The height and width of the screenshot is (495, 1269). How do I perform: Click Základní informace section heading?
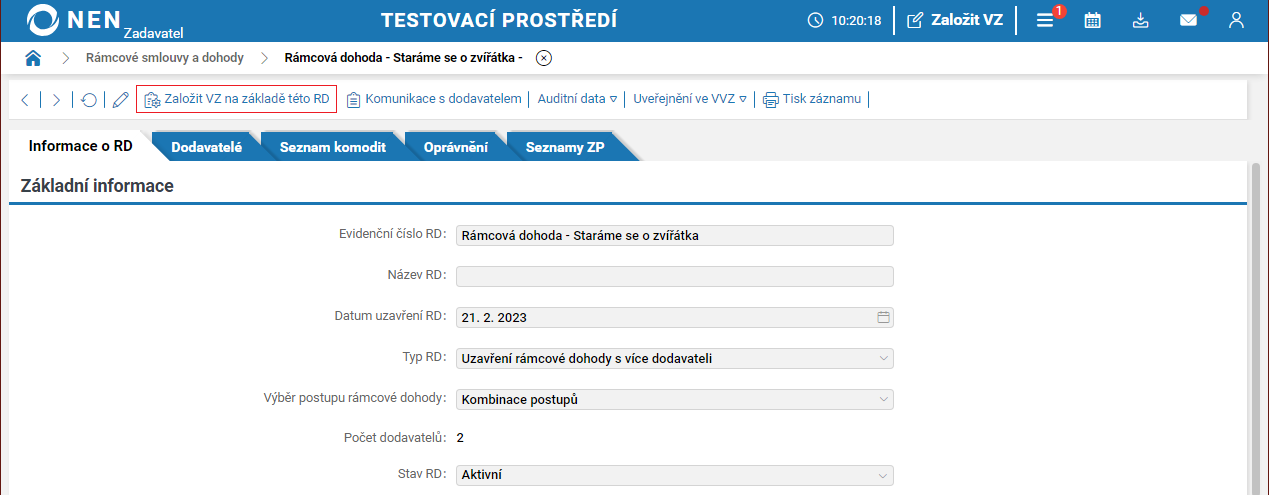point(97,185)
